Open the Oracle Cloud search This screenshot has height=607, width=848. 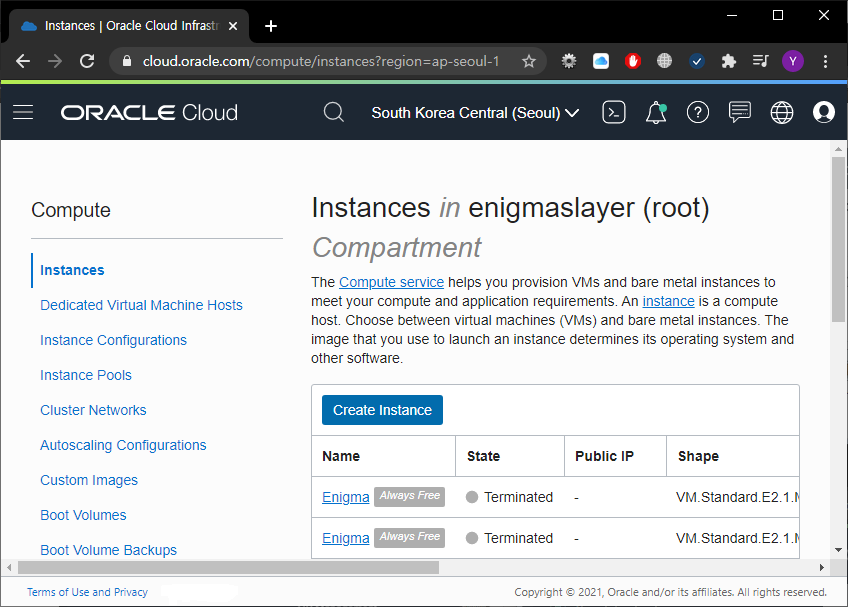click(x=334, y=112)
